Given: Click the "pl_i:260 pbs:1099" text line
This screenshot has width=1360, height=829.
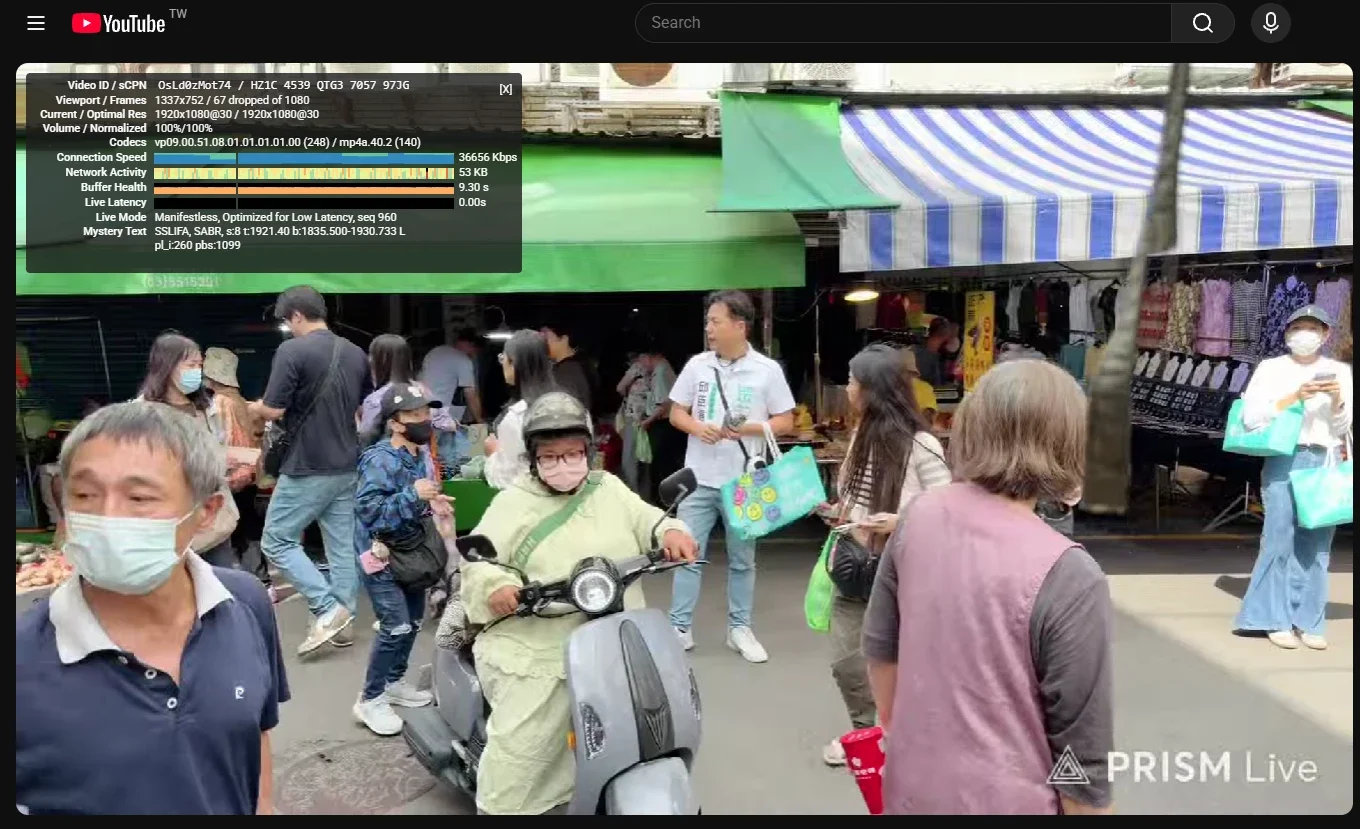Looking at the screenshot, I should [198, 246].
